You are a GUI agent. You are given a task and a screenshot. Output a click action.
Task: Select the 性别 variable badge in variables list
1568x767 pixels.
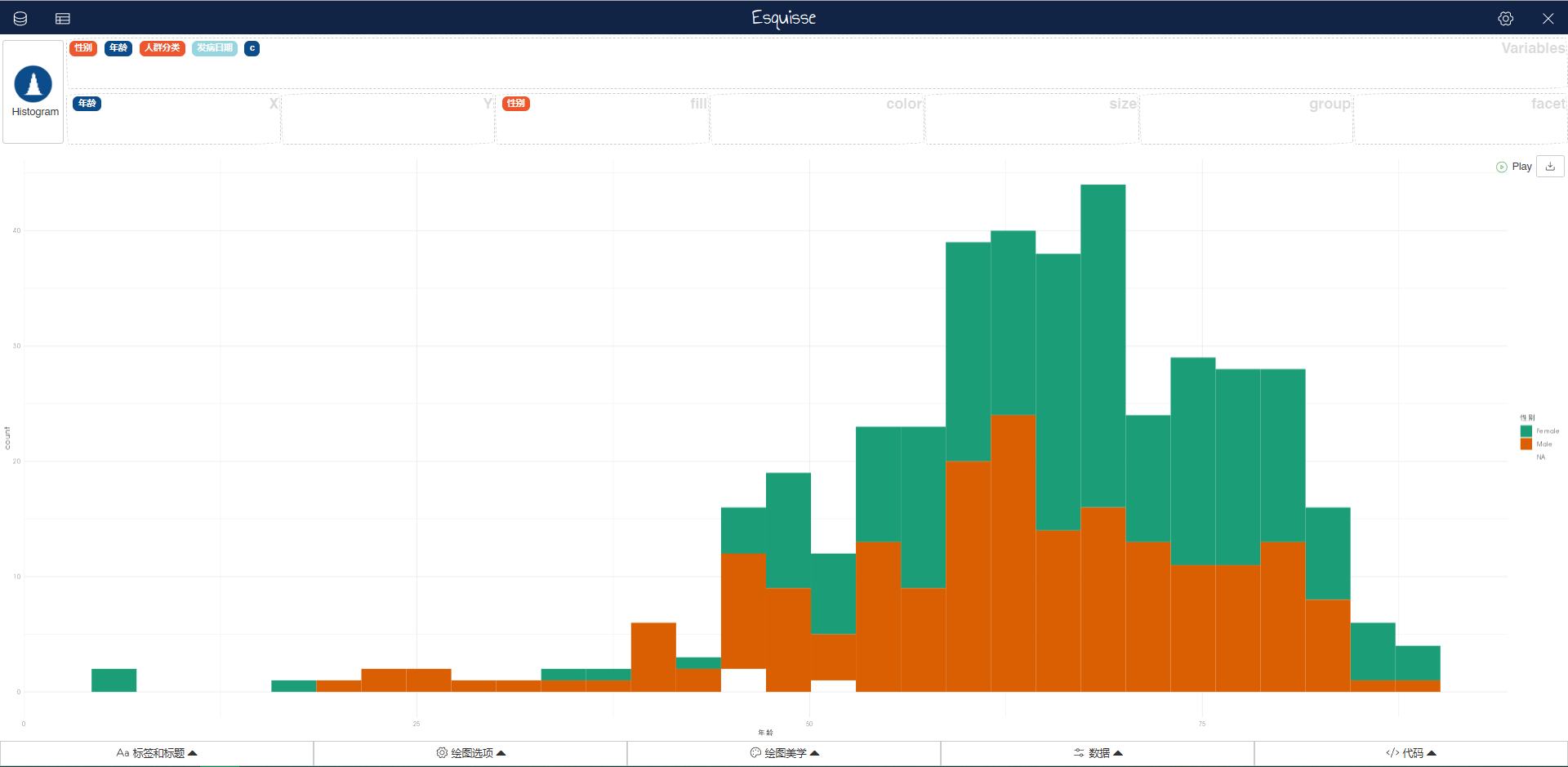[83, 48]
